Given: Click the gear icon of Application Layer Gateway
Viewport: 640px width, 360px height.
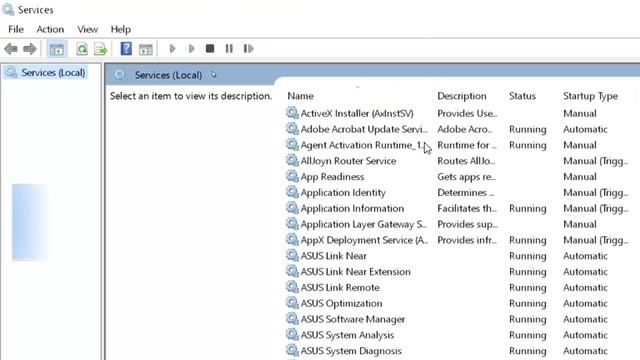Looking at the screenshot, I should pos(292,224).
